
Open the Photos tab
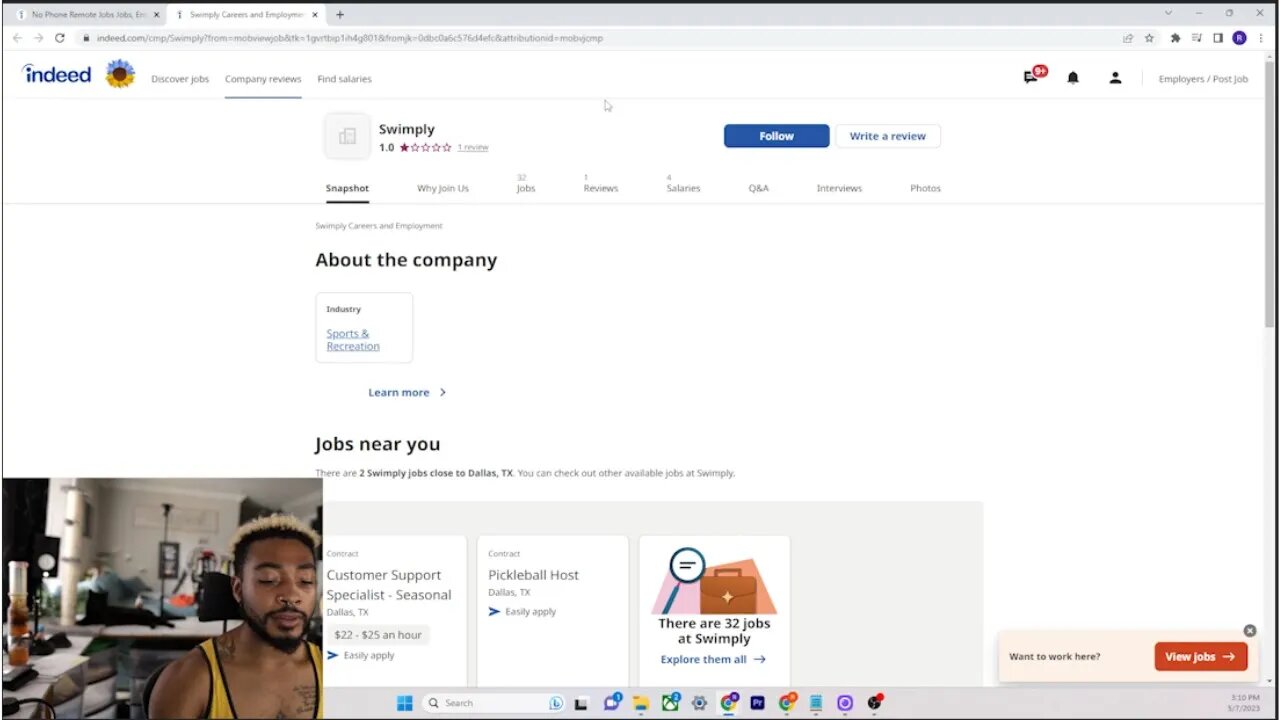(x=925, y=188)
